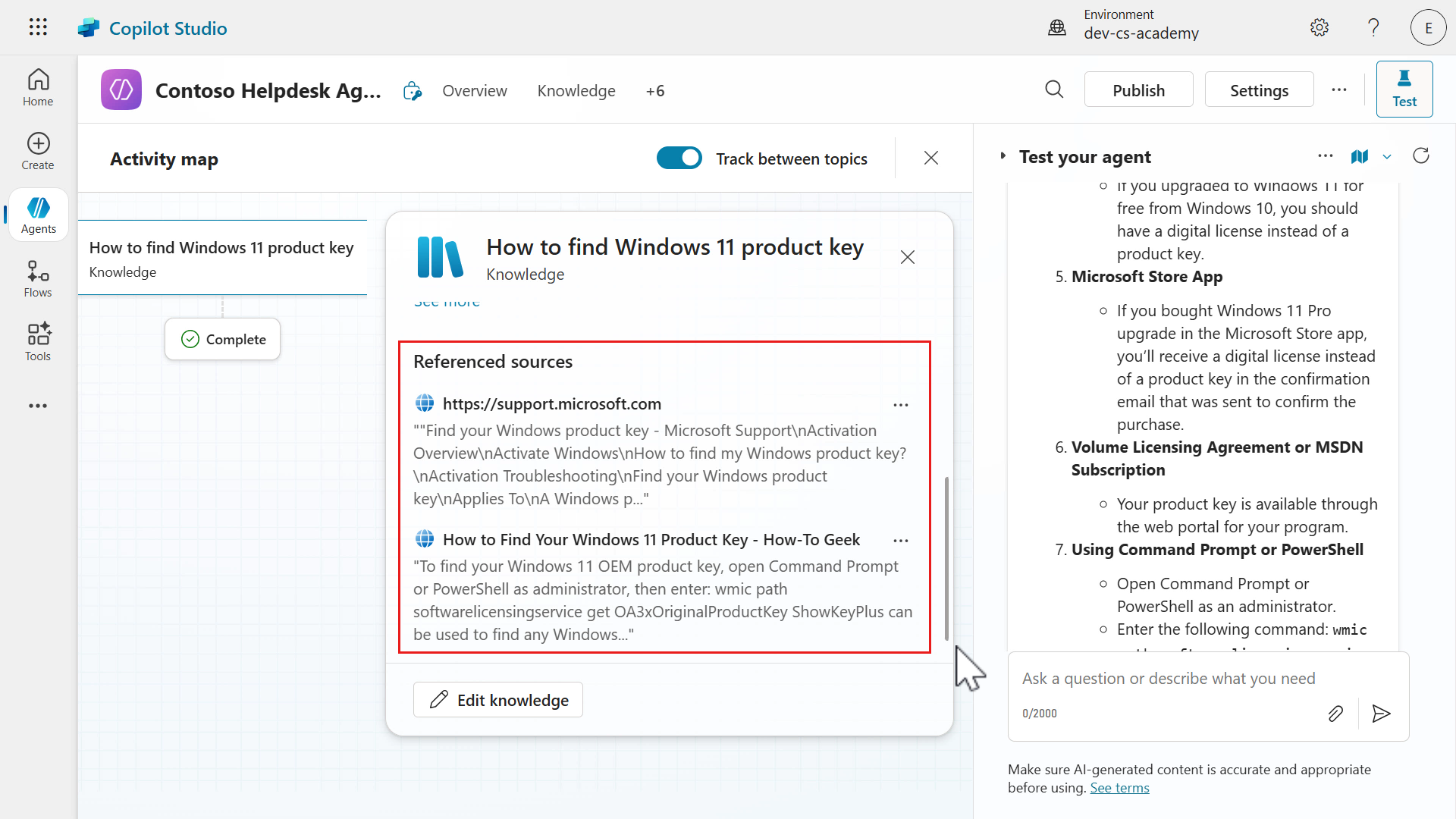The height and width of the screenshot is (819, 1456).
Task: Open the Flows sidebar icon
Action: coord(38,279)
